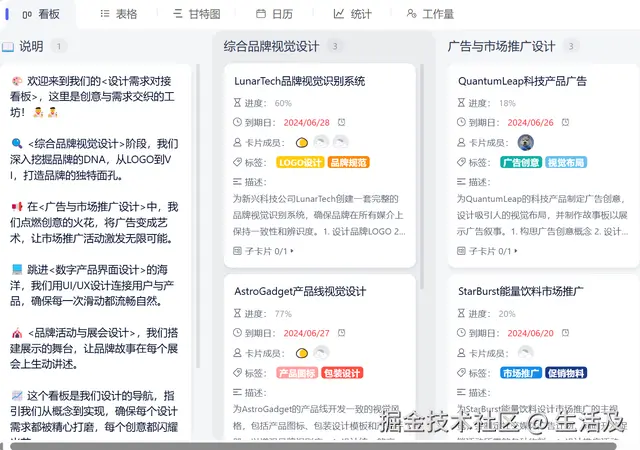Click the QuantumLeap progress value 18%
Viewport: 640px width, 450px height.
coord(507,103)
